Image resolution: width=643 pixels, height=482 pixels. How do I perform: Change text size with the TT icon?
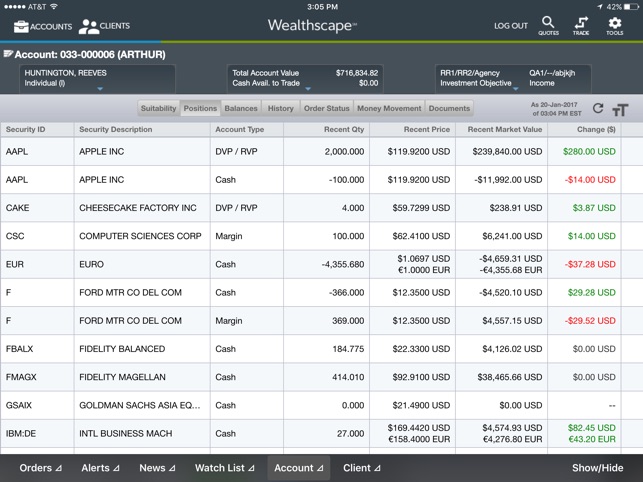click(x=620, y=110)
